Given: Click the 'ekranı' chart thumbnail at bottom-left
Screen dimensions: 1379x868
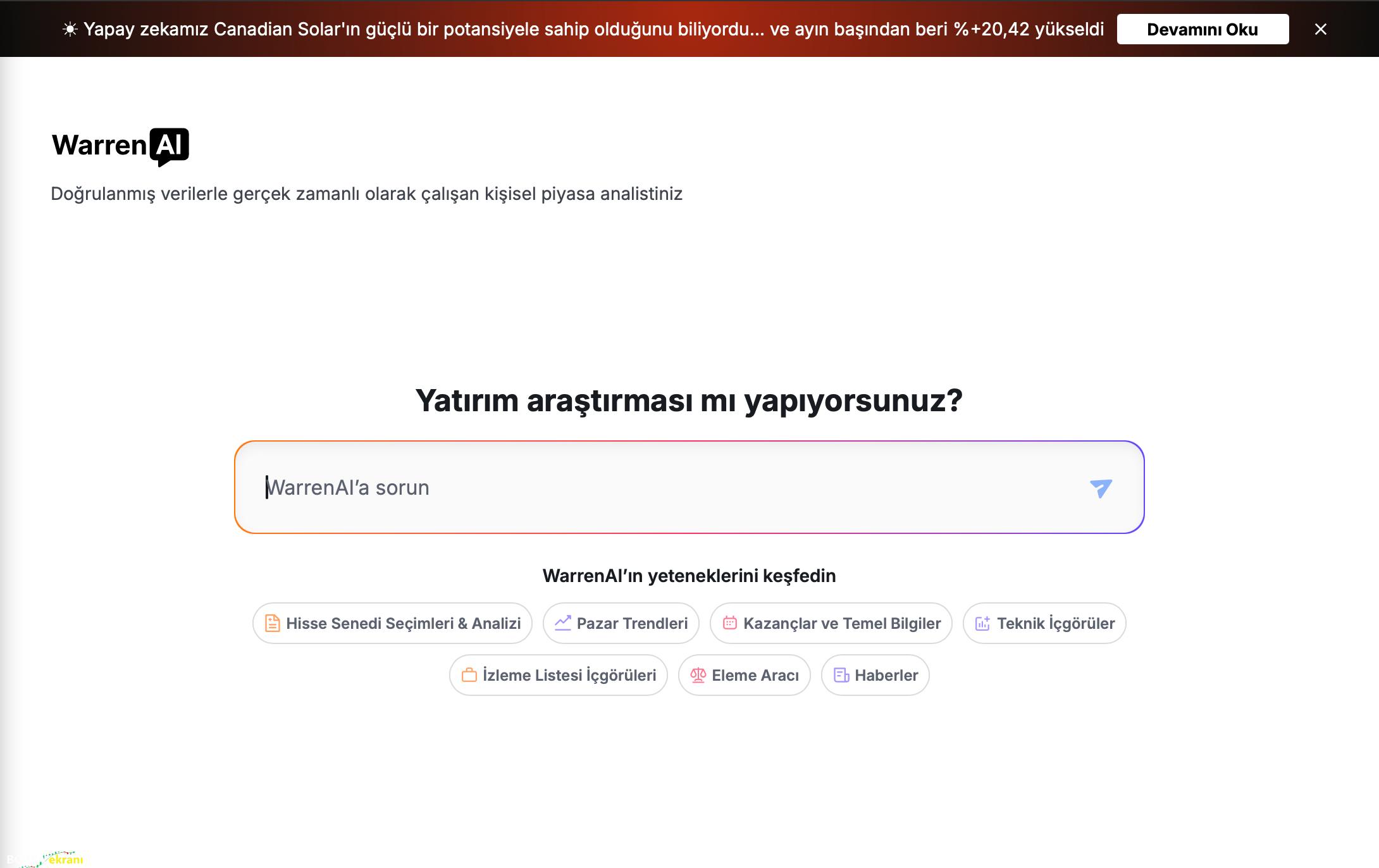Looking at the screenshot, I should point(58,859).
